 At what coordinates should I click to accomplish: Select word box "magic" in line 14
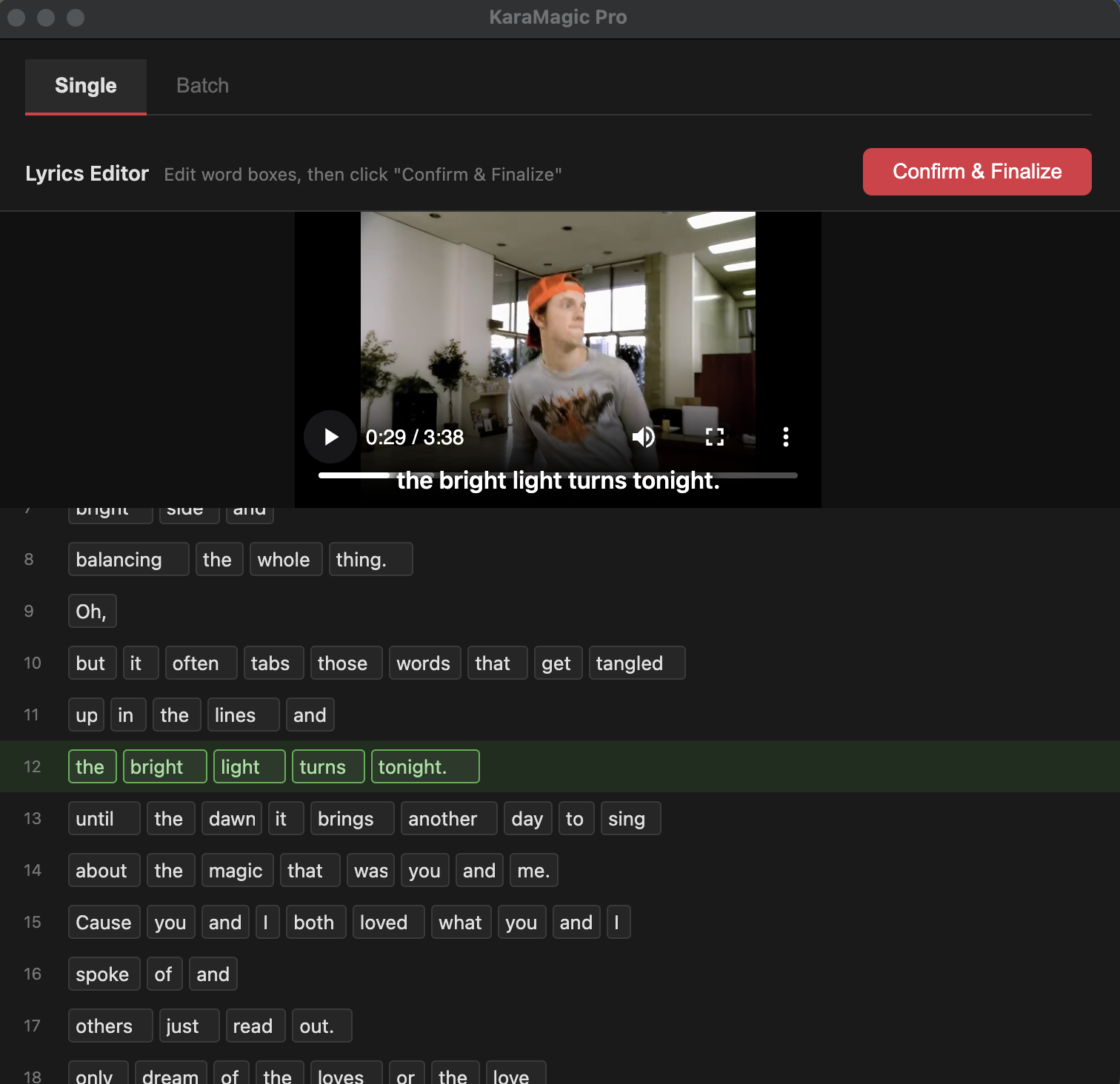[x=238, y=870]
